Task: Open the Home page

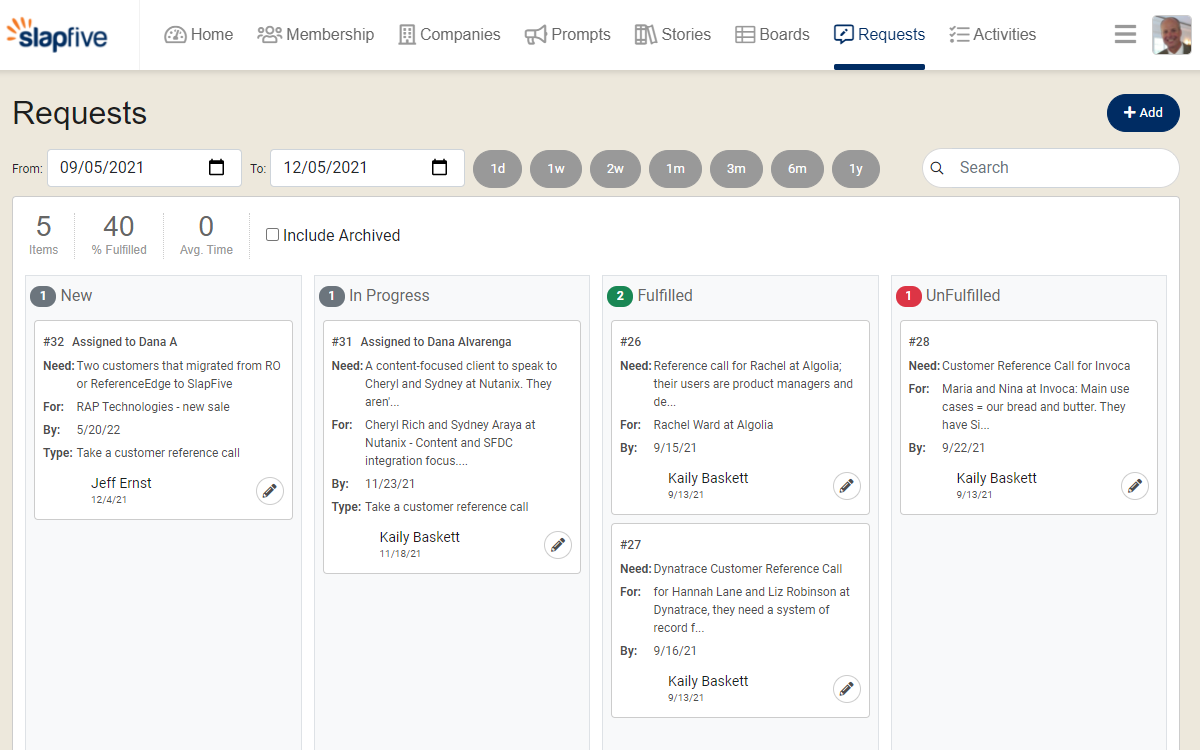Action: [199, 34]
